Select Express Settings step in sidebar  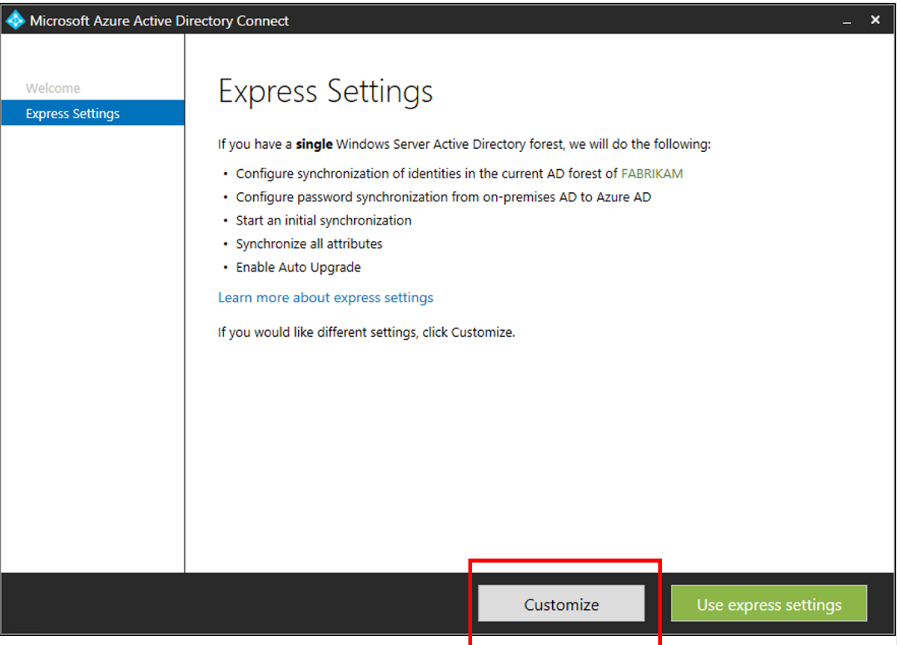click(93, 113)
